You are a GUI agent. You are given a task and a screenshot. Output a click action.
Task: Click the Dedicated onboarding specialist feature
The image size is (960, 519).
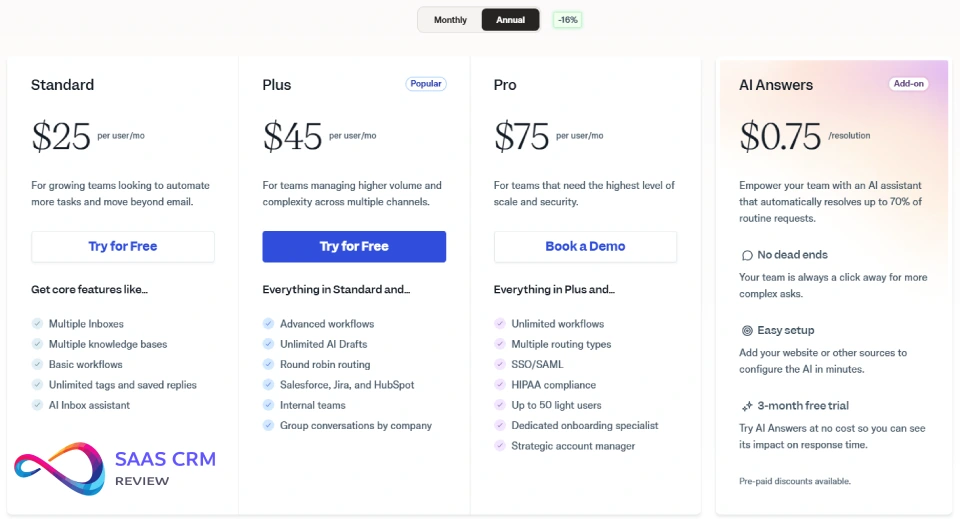(x=585, y=426)
